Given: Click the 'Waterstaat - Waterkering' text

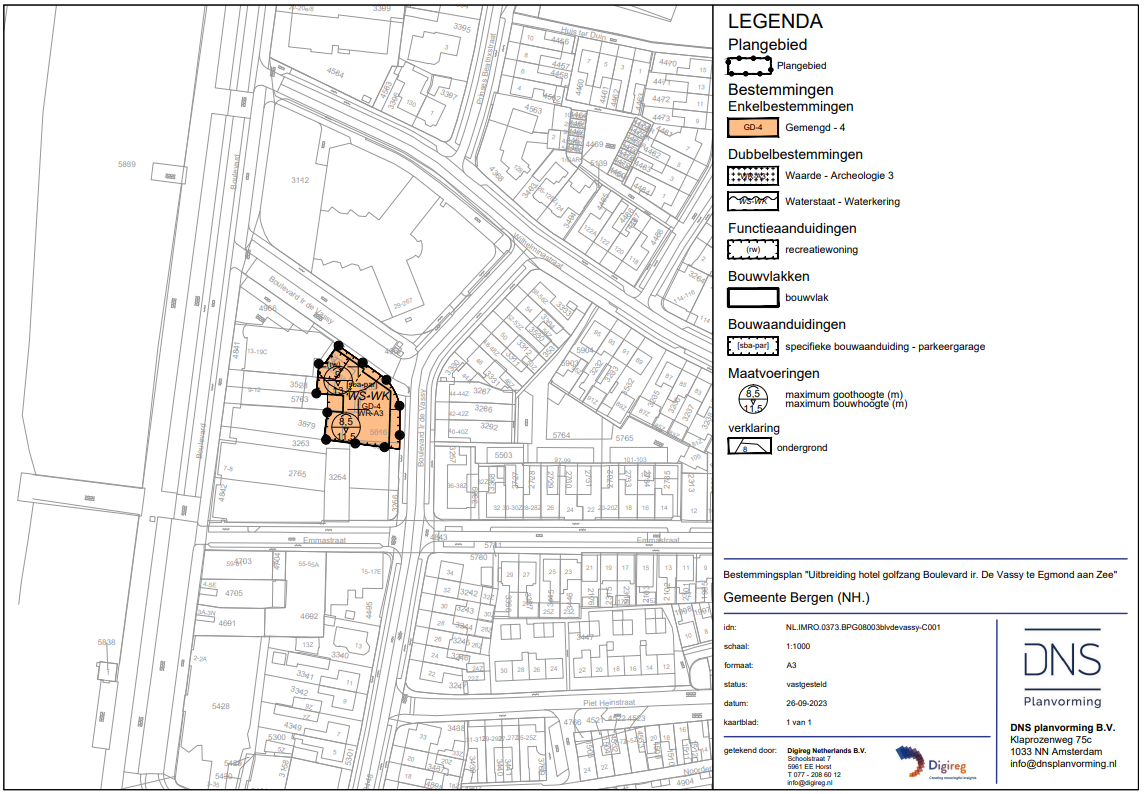Looking at the screenshot, I should [842, 202].
